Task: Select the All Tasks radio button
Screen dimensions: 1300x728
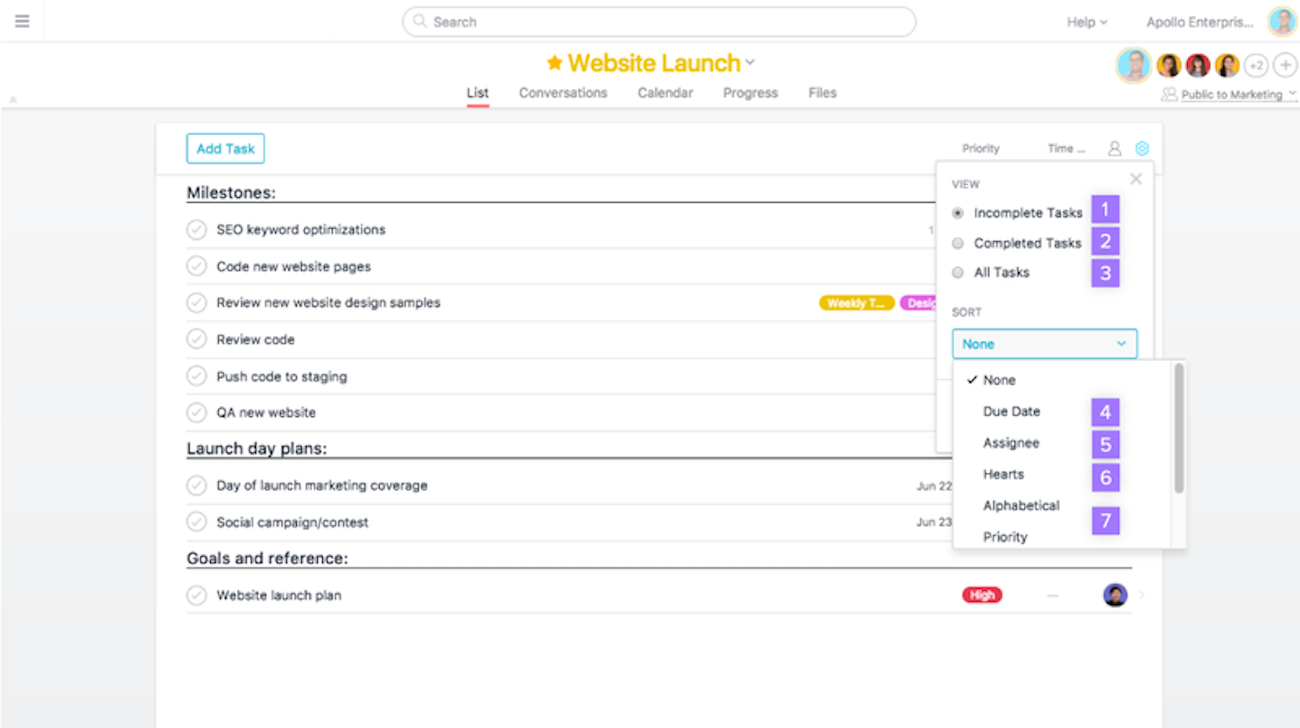Action: [x=957, y=272]
